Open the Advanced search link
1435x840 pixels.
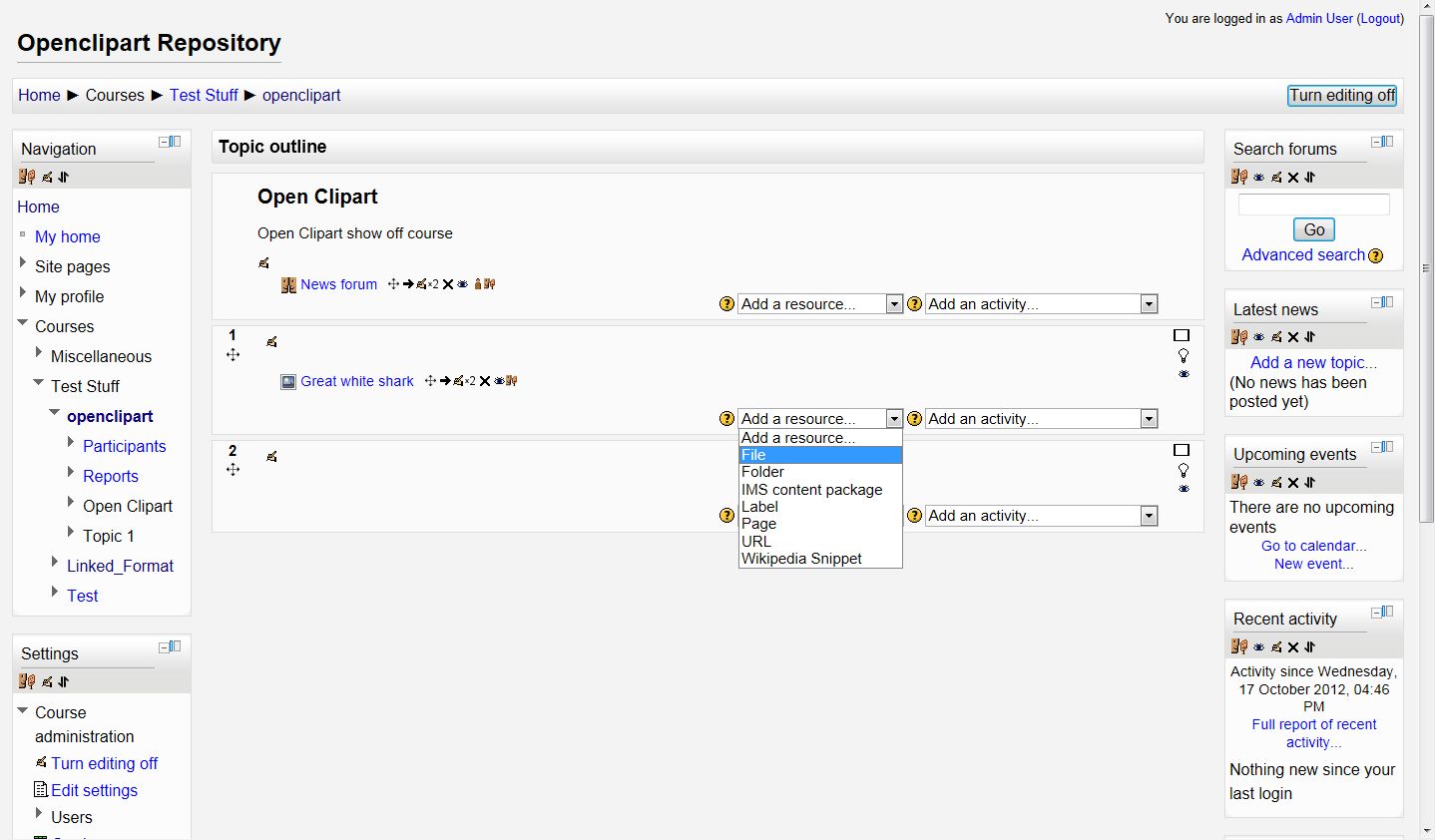click(x=1303, y=255)
